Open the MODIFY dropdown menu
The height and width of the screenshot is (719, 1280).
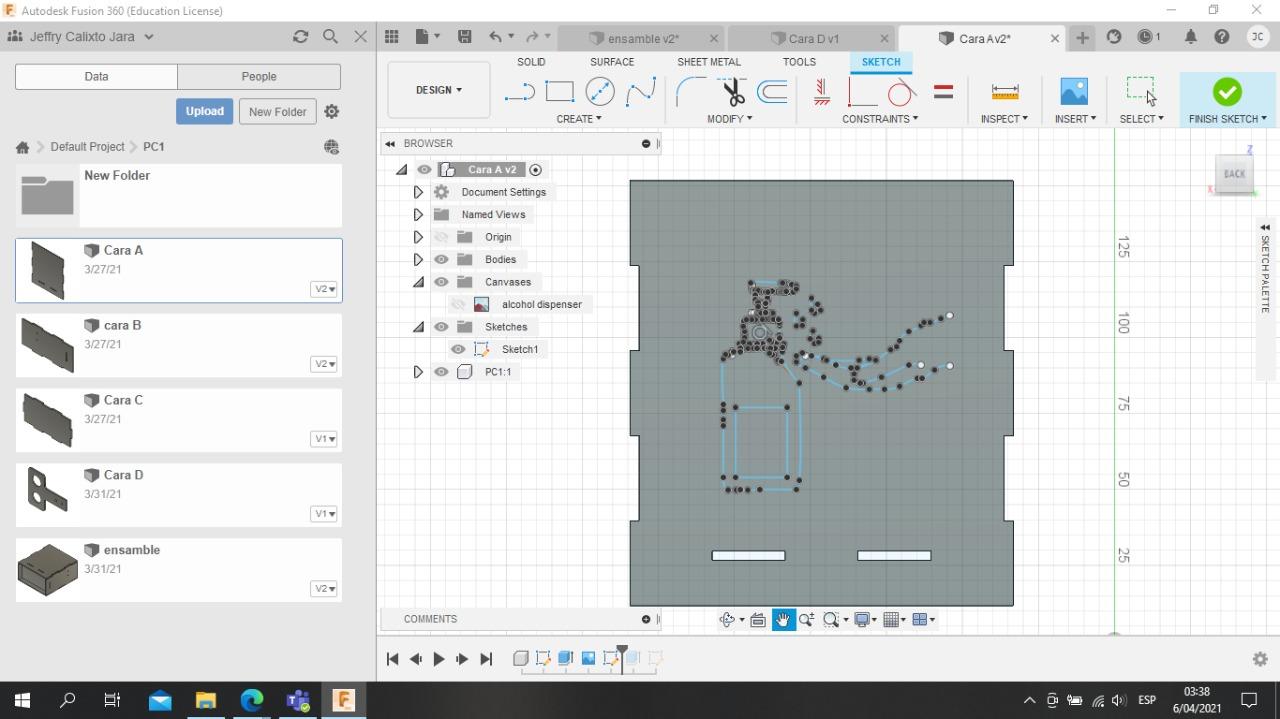729,119
